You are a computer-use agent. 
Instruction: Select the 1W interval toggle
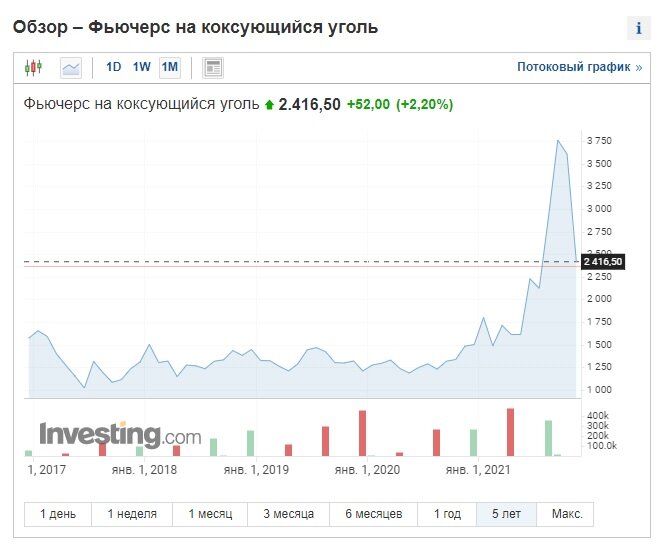pos(141,68)
